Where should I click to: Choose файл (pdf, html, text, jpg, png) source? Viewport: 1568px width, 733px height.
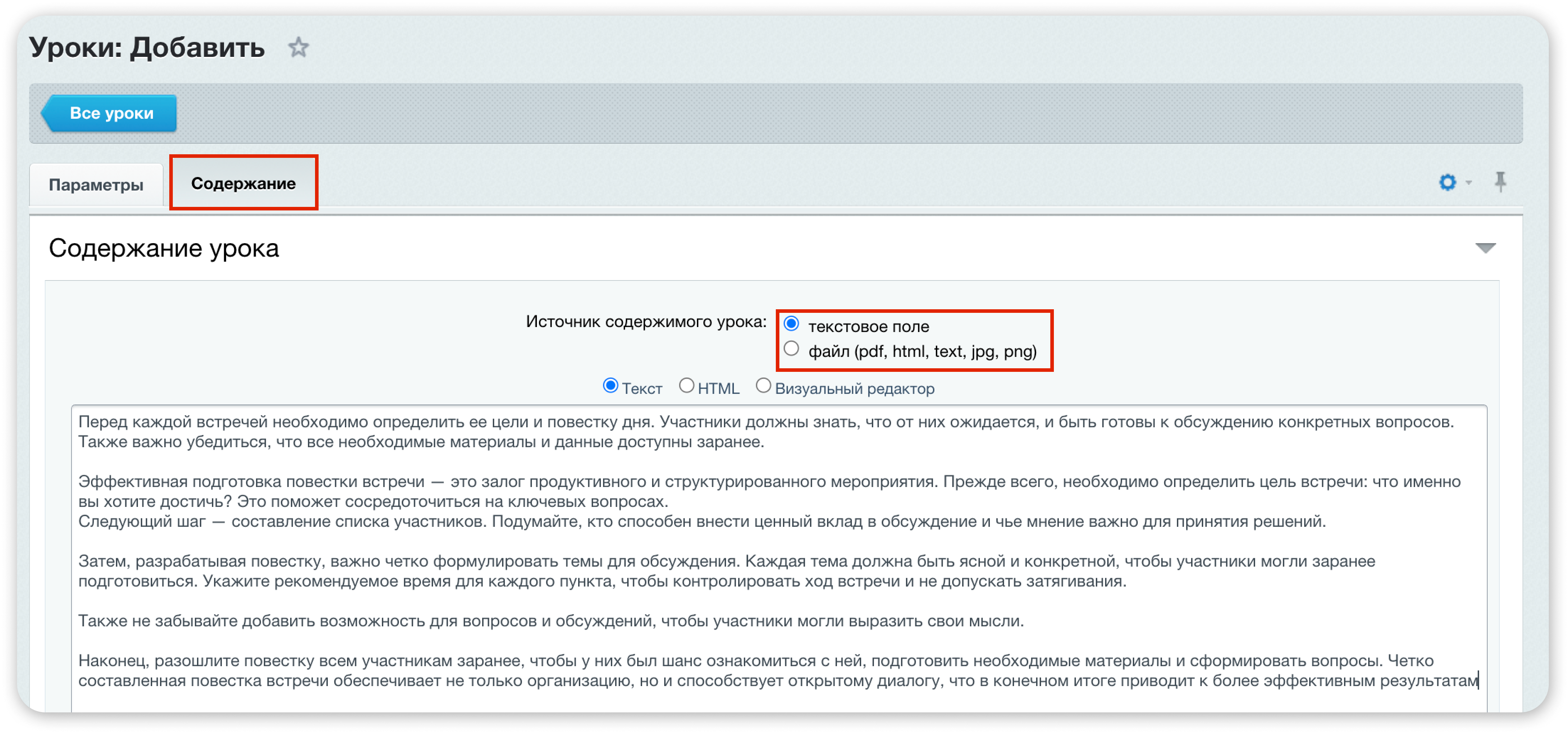coord(791,349)
